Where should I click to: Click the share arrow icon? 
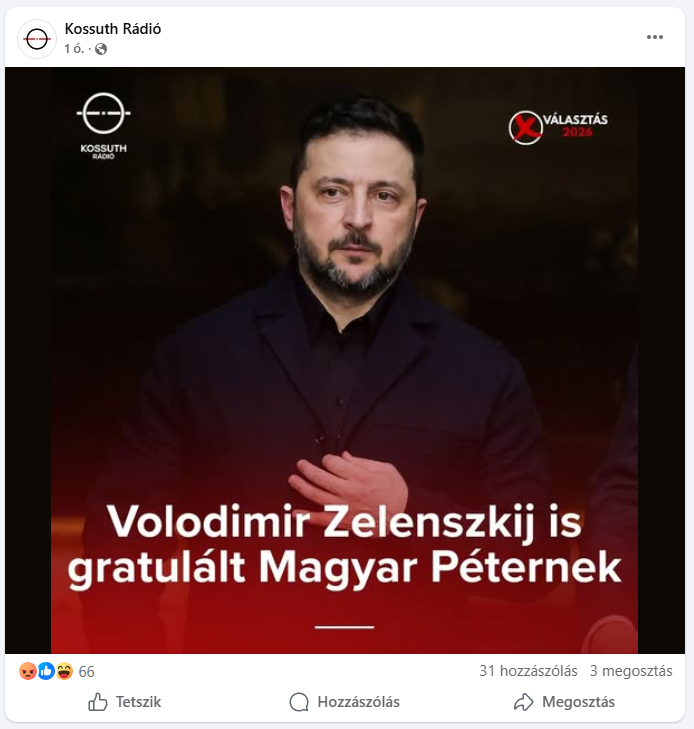pyautogui.click(x=523, y=702)
